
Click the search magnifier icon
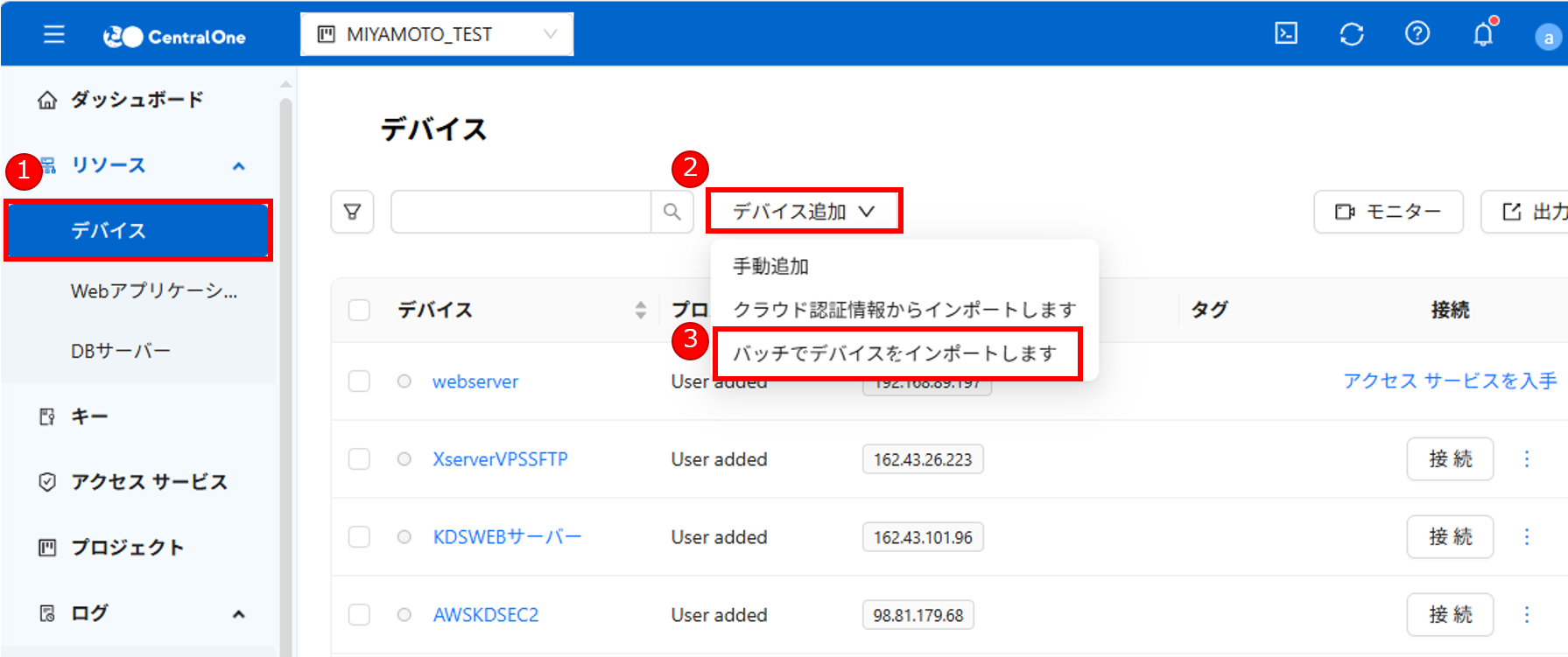(671, 212)
